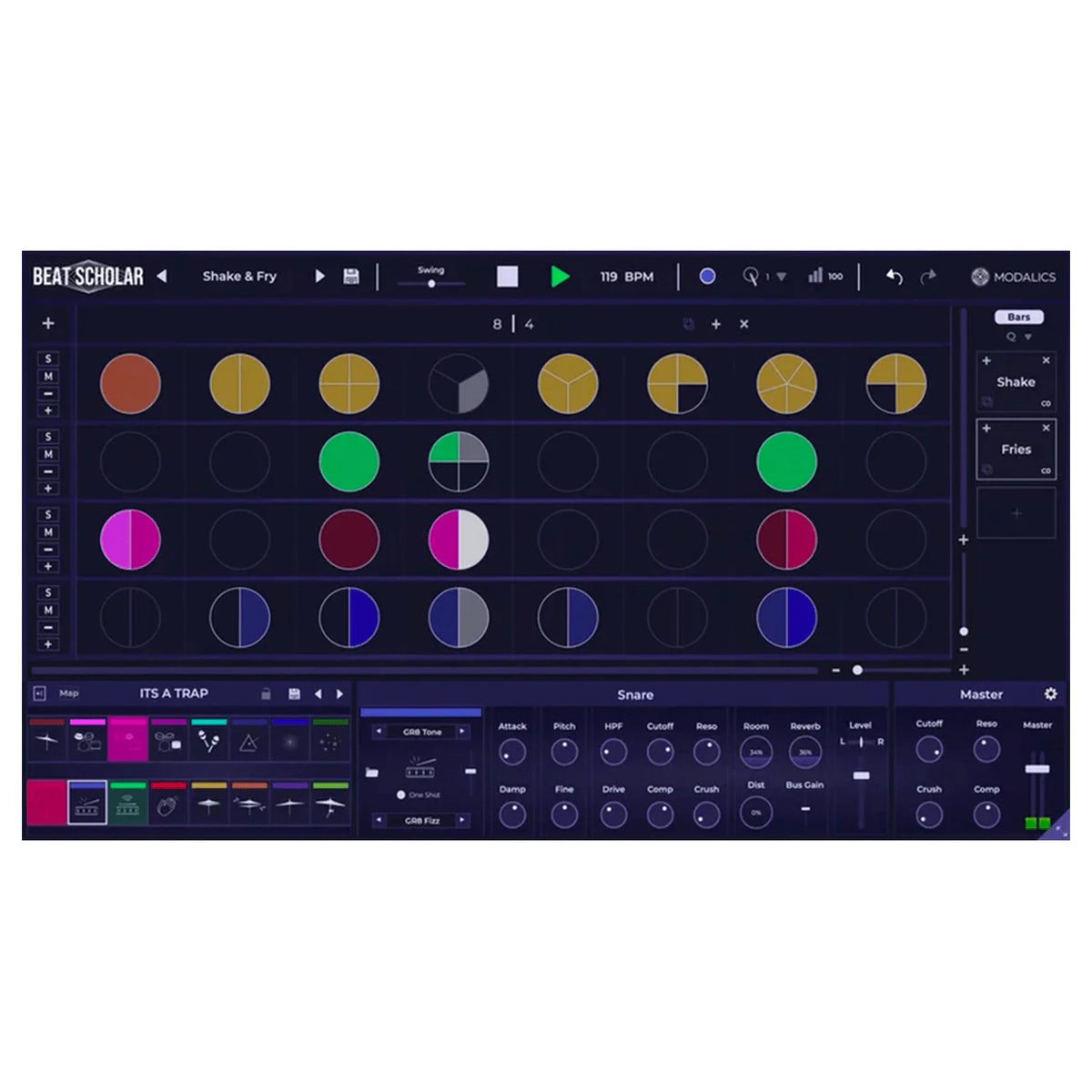Enable the record circle button
Viewport: 1092px width, 1092px height.
pos(707,277)
